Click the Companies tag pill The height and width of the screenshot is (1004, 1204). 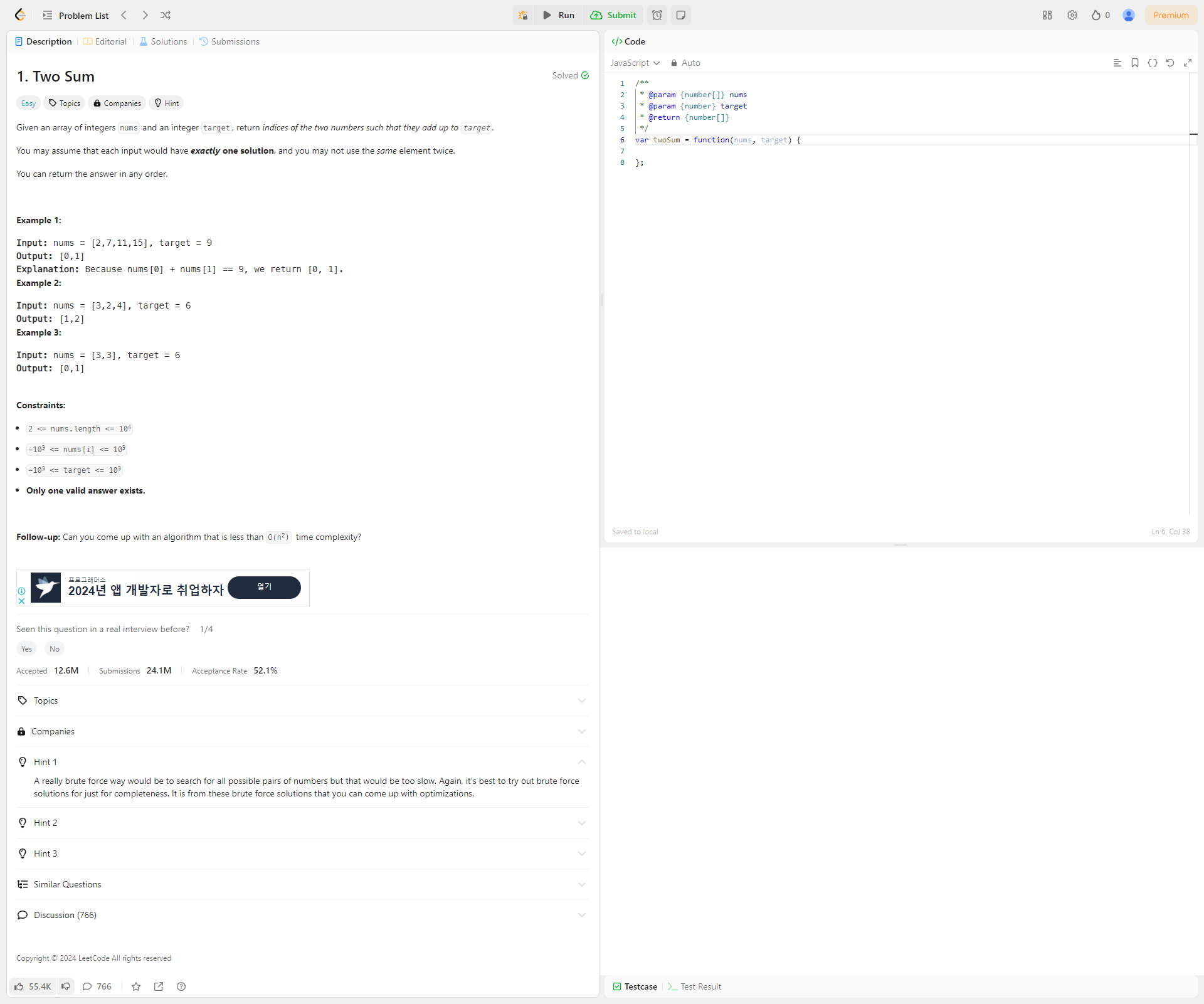117,103
